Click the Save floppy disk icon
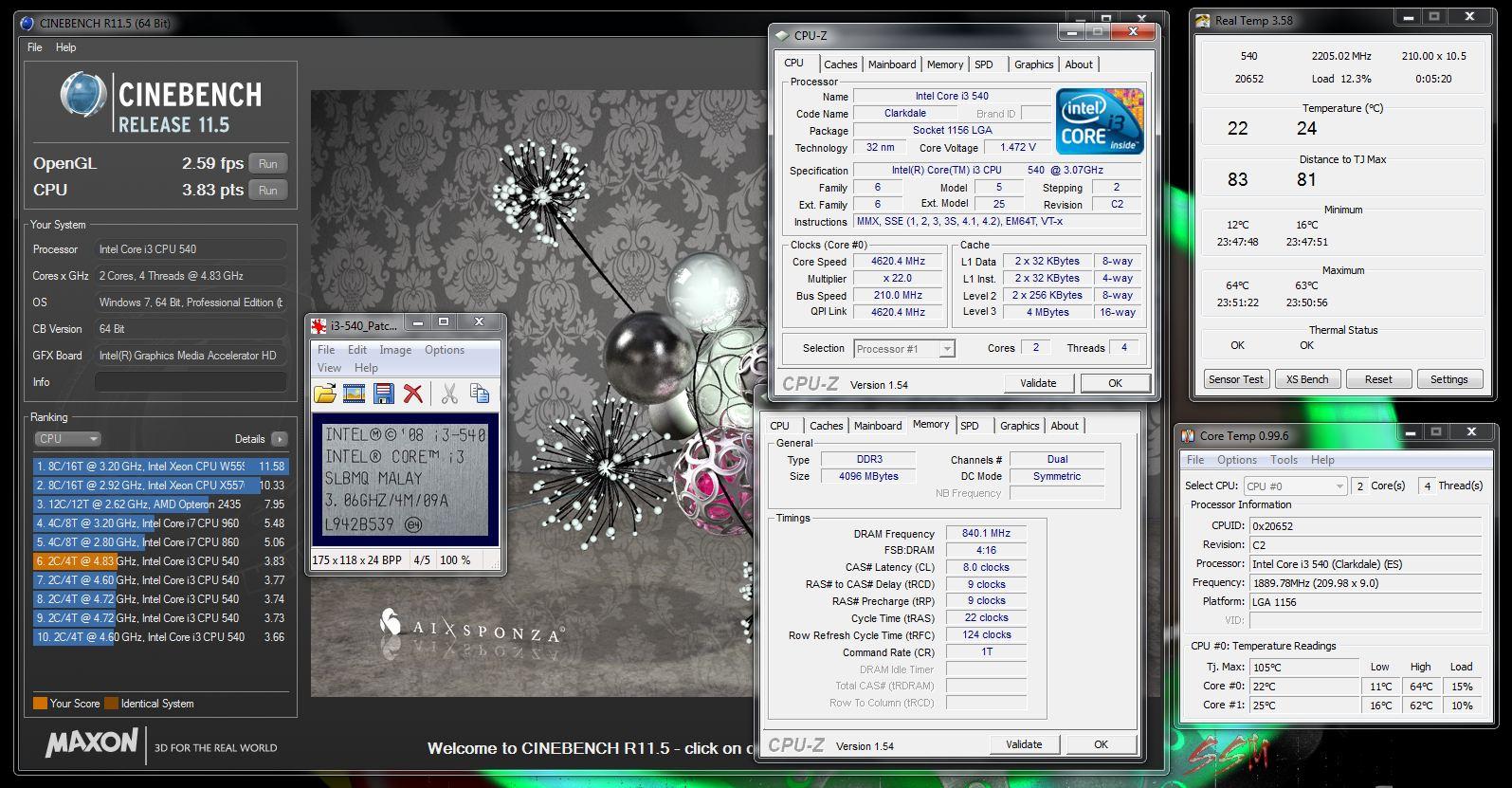The width and height of the screenshot is (1512, 788). 384,394
